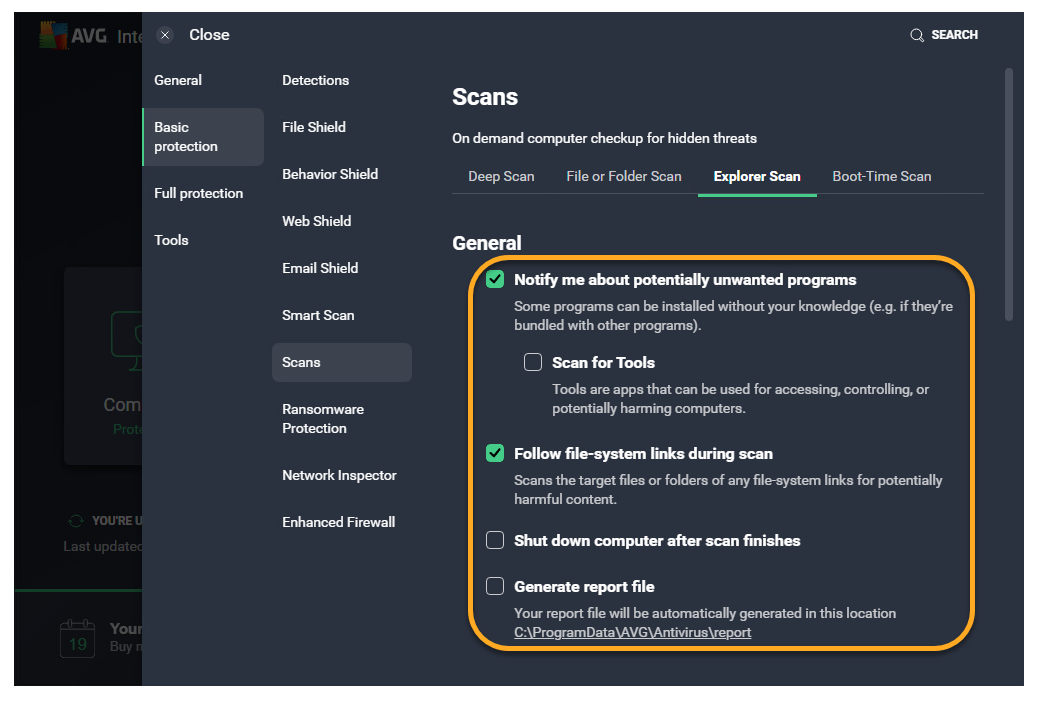Go to Enhanced Firewall settings
Screen dimensions: 1037x701
pyautogui.click(x=338, y=523)
